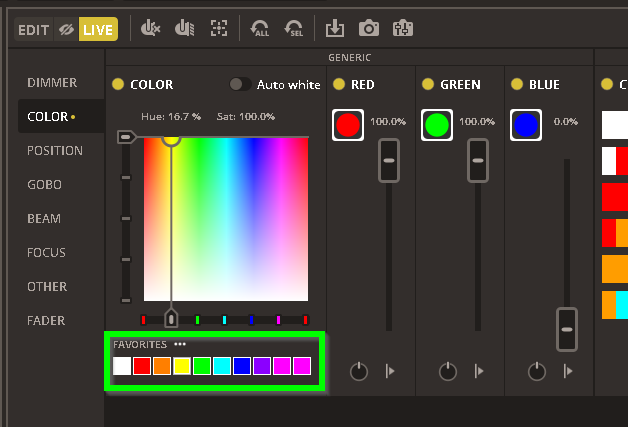Click the blue circle channel preview
628x427 pixels.
click(x=526, y=125)
